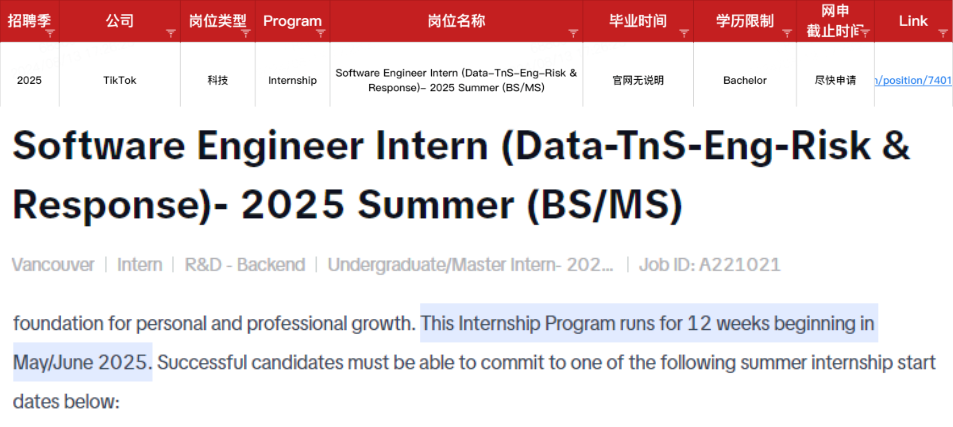The width and height of the screenshot is (953, 427).
Task: Click the Software Engineer Intern job title heading
Action: click(461, 177)
